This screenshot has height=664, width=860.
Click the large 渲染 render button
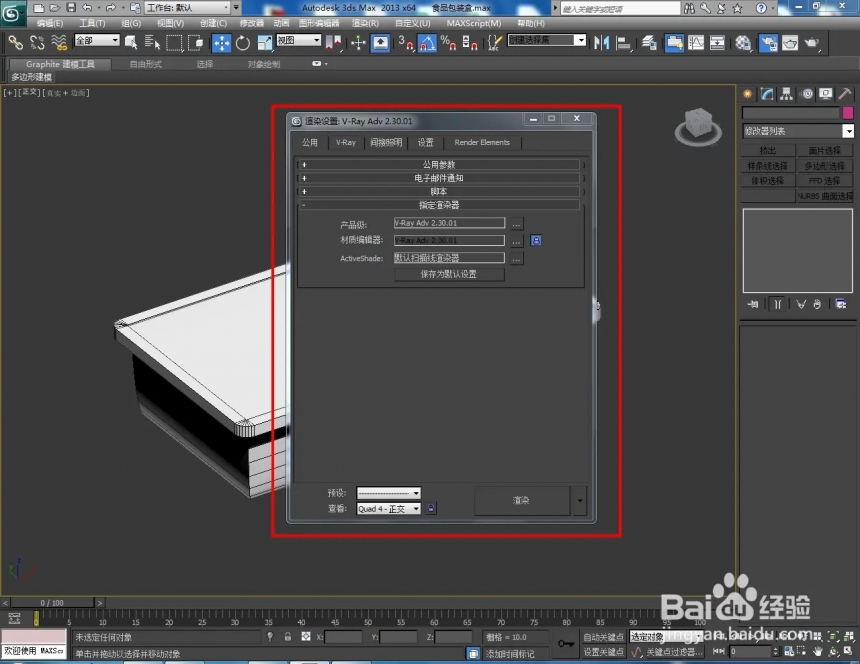click(x=521, y=500)
